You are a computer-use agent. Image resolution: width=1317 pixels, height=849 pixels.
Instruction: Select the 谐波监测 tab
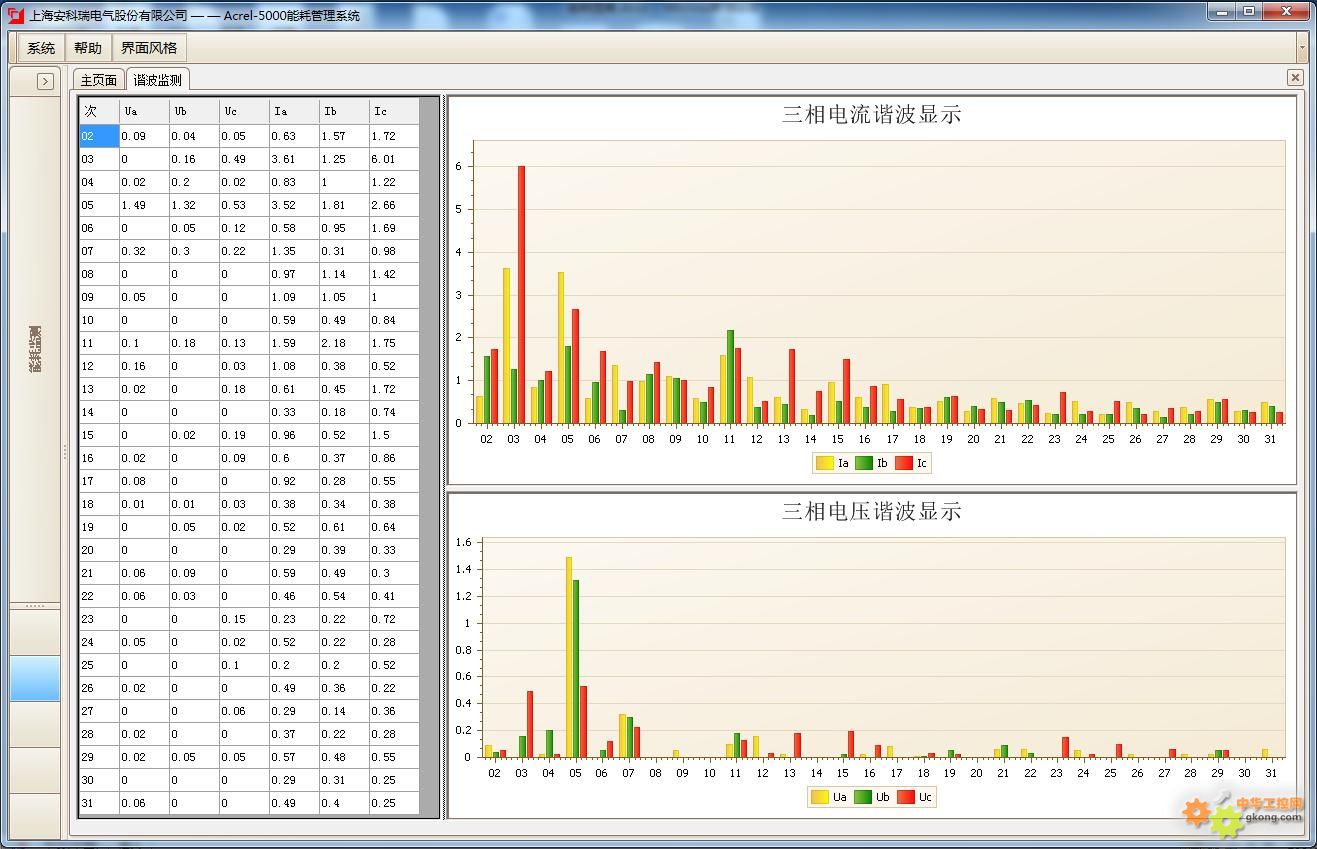[157, 80]
